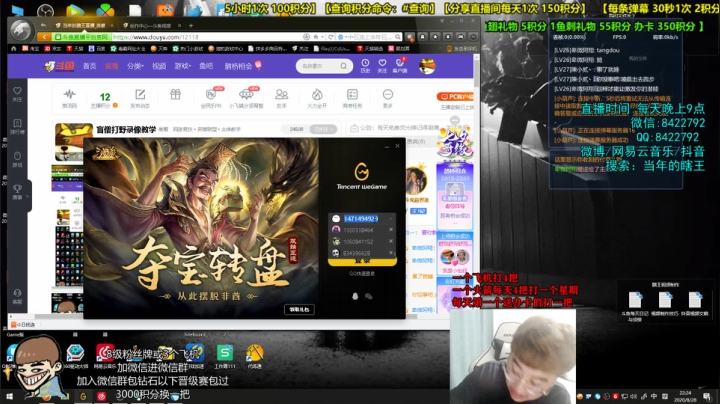Click 视频 in the Douyu navigation
Image resolution: width=720 pixels, height=404 pixels.
coord(159,66)
